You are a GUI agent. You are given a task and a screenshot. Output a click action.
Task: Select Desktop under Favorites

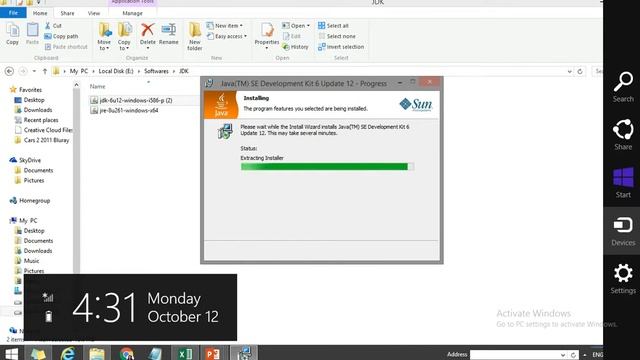(x=29, y=100)
